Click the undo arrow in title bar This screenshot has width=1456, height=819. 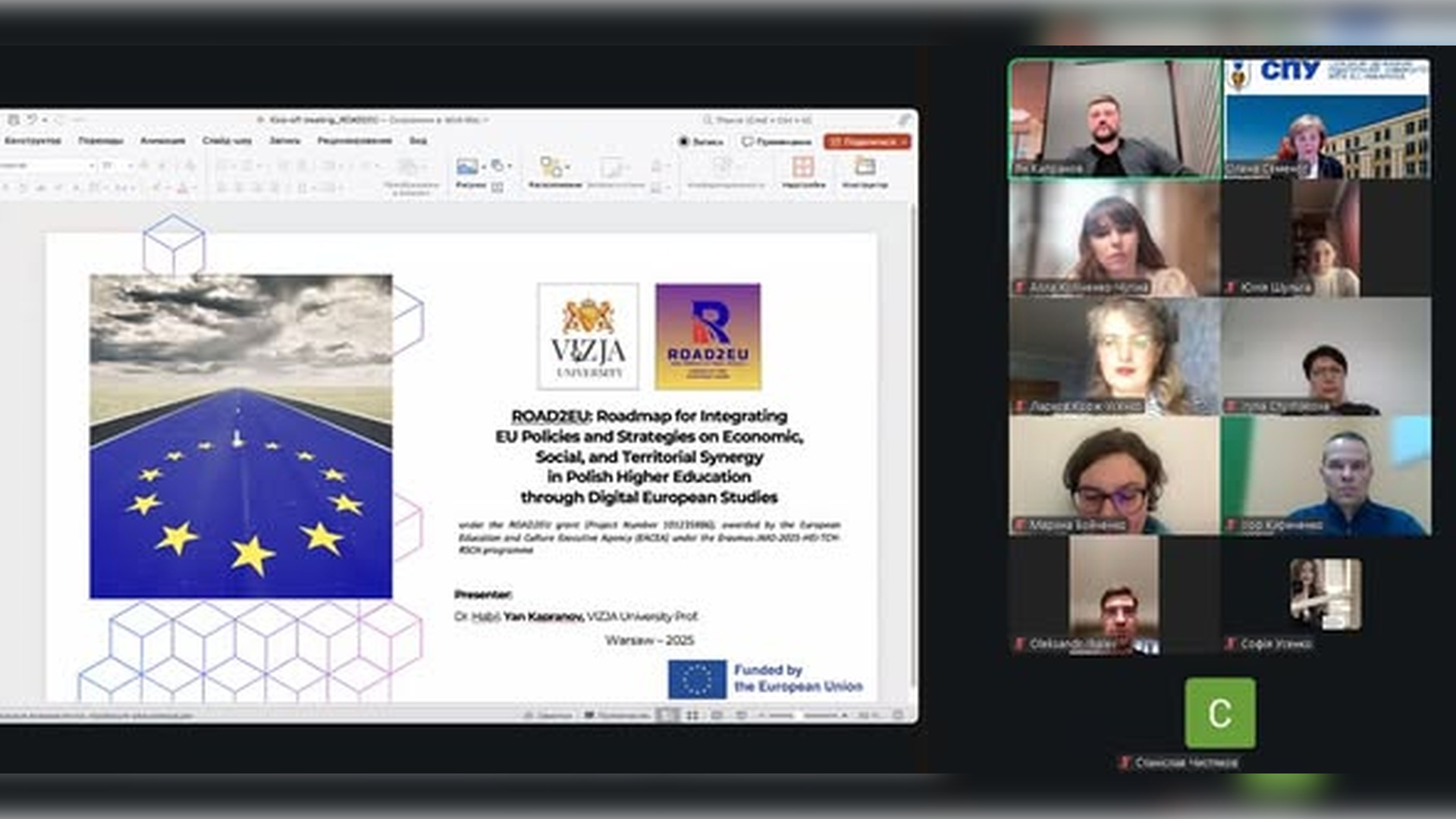pyautogui.click(x=32, y=120)
